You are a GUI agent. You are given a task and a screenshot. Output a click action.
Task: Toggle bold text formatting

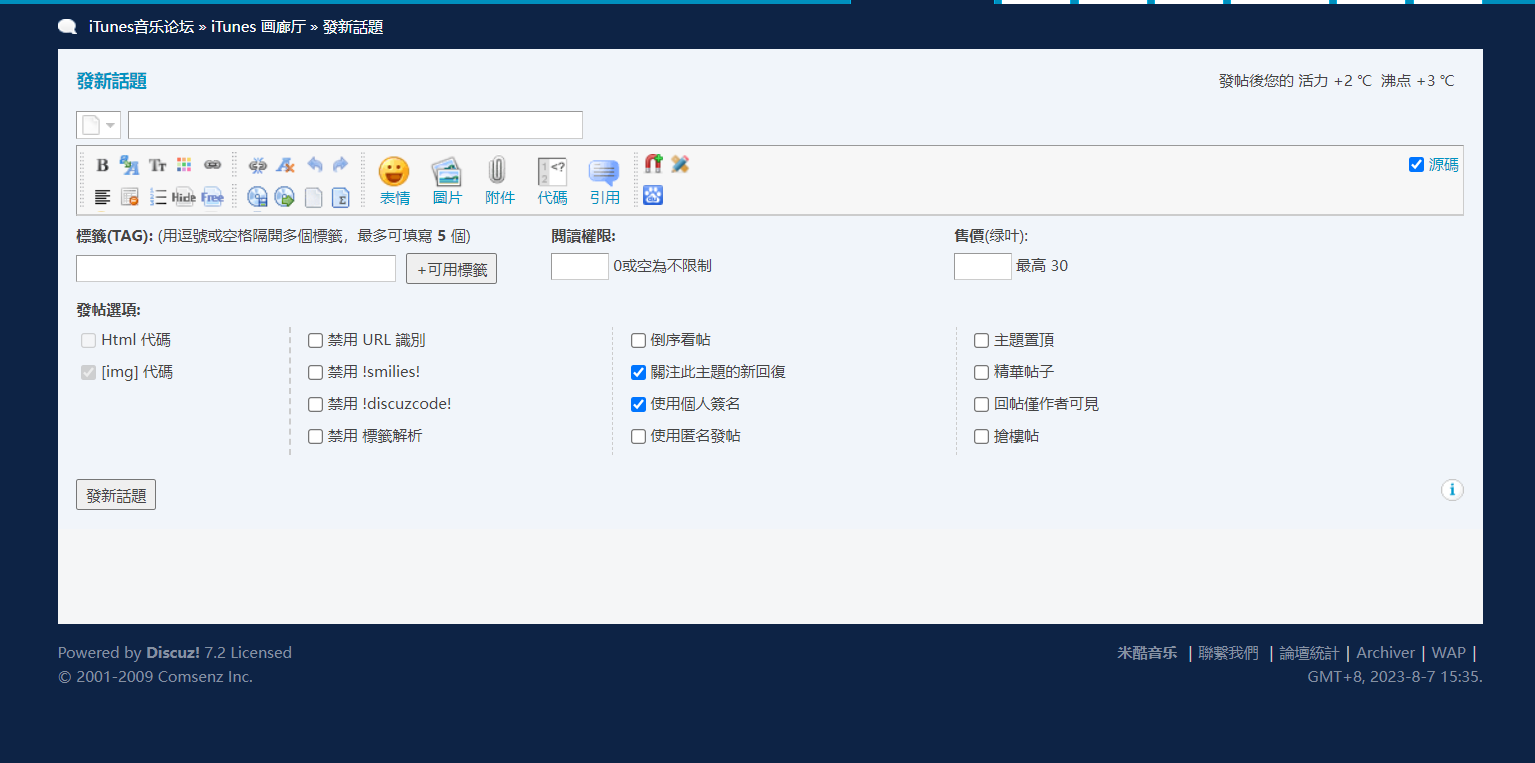click(102, 165)
